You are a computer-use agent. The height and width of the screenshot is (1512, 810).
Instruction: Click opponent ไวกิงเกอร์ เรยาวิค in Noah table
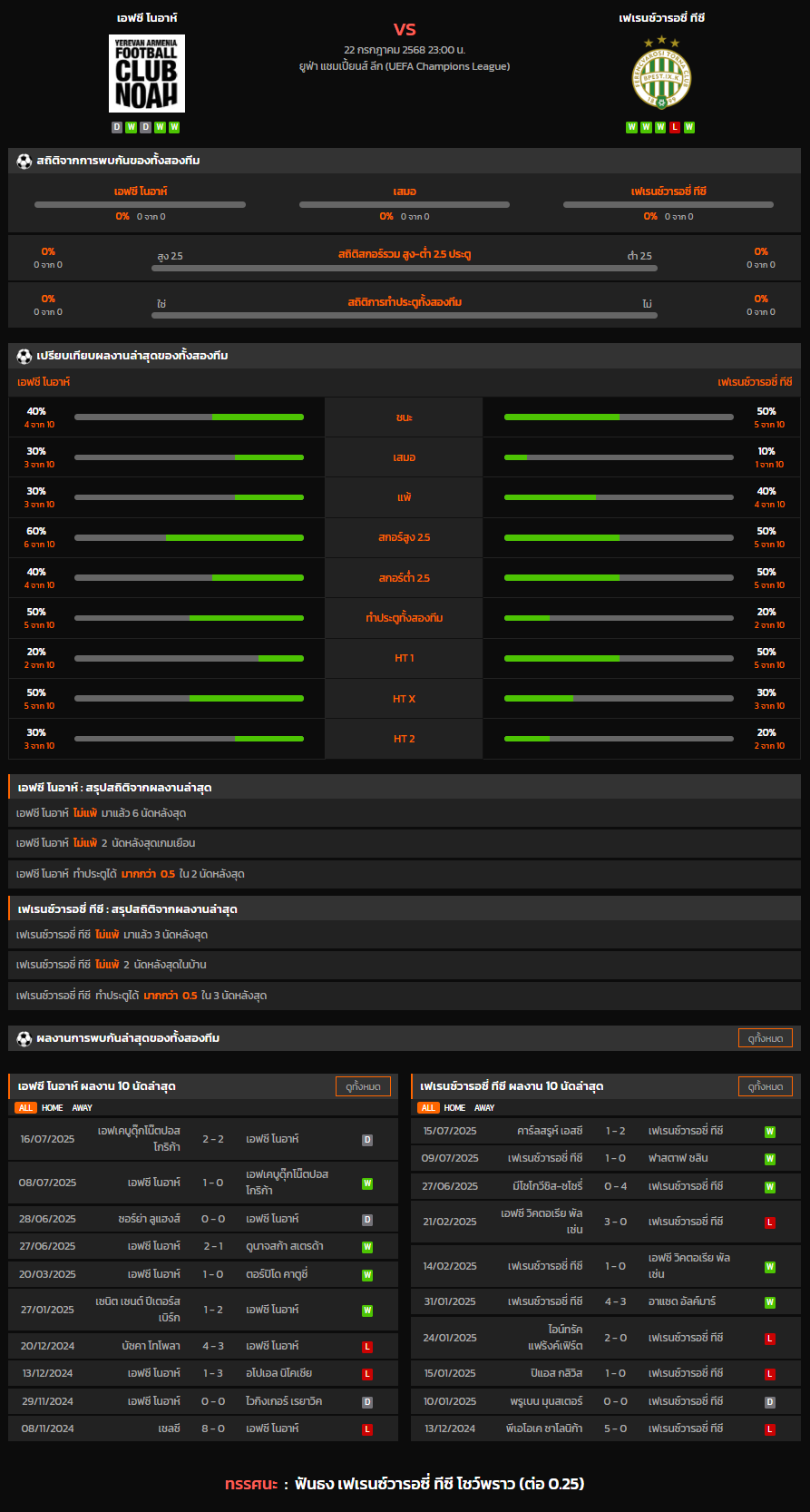(282, 1401)
